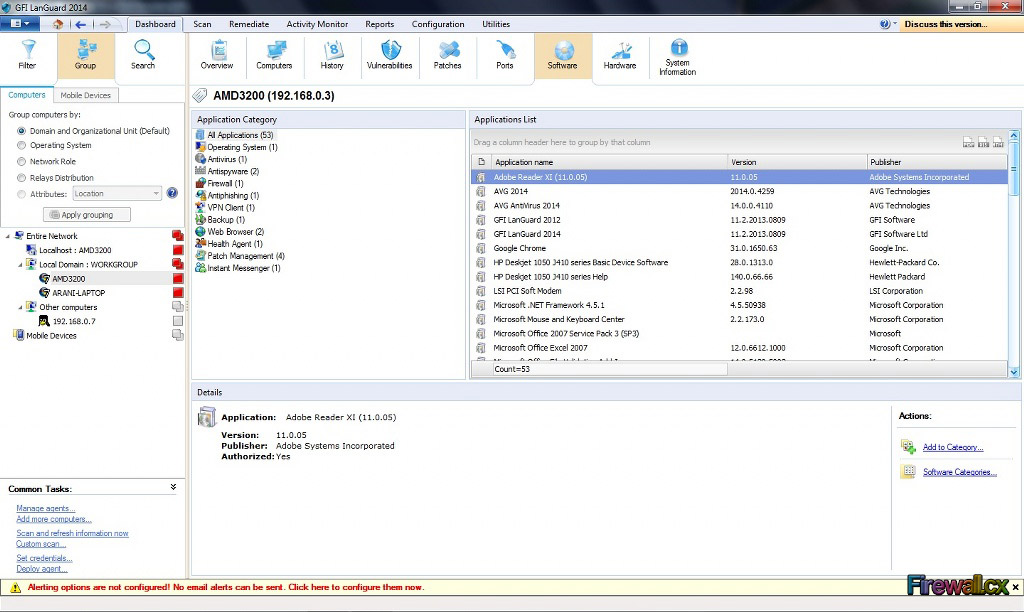Collapse Local Domain : WORKGROUP node
This screenshot has width=1024, height=612.
point(20,265)
